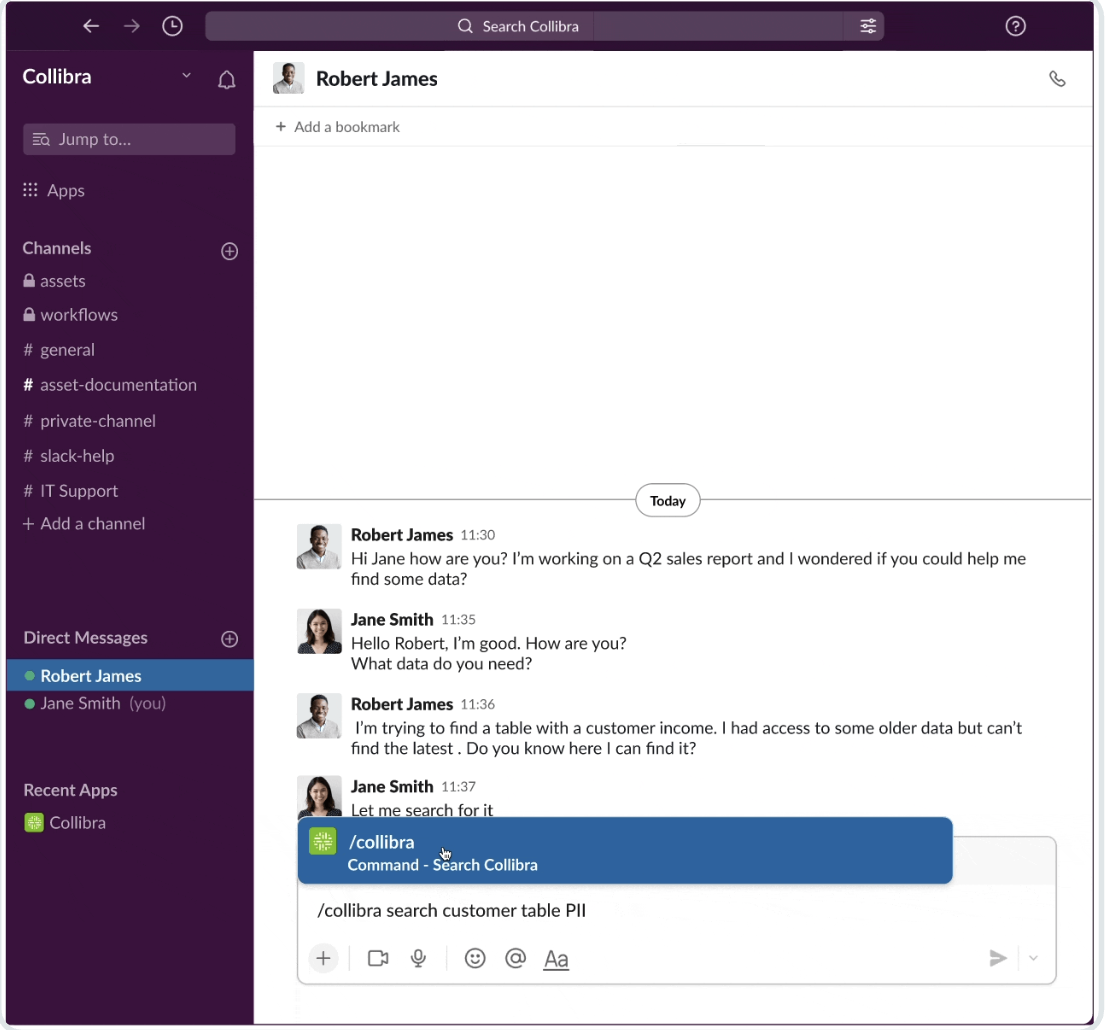Start a call with Robert James
1118x1030 pixels.
pyautogui.click(x=1057, y=79)
